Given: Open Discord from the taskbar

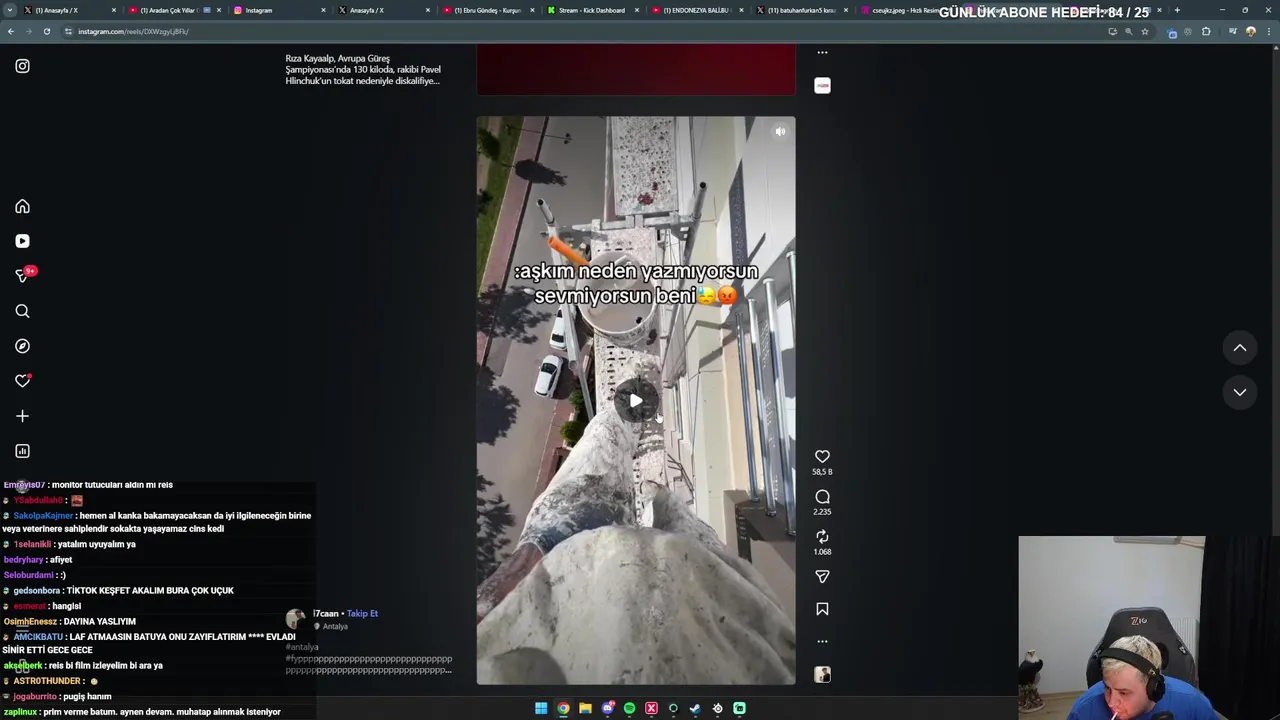Looking at the screenshot, I should (607, 708).
